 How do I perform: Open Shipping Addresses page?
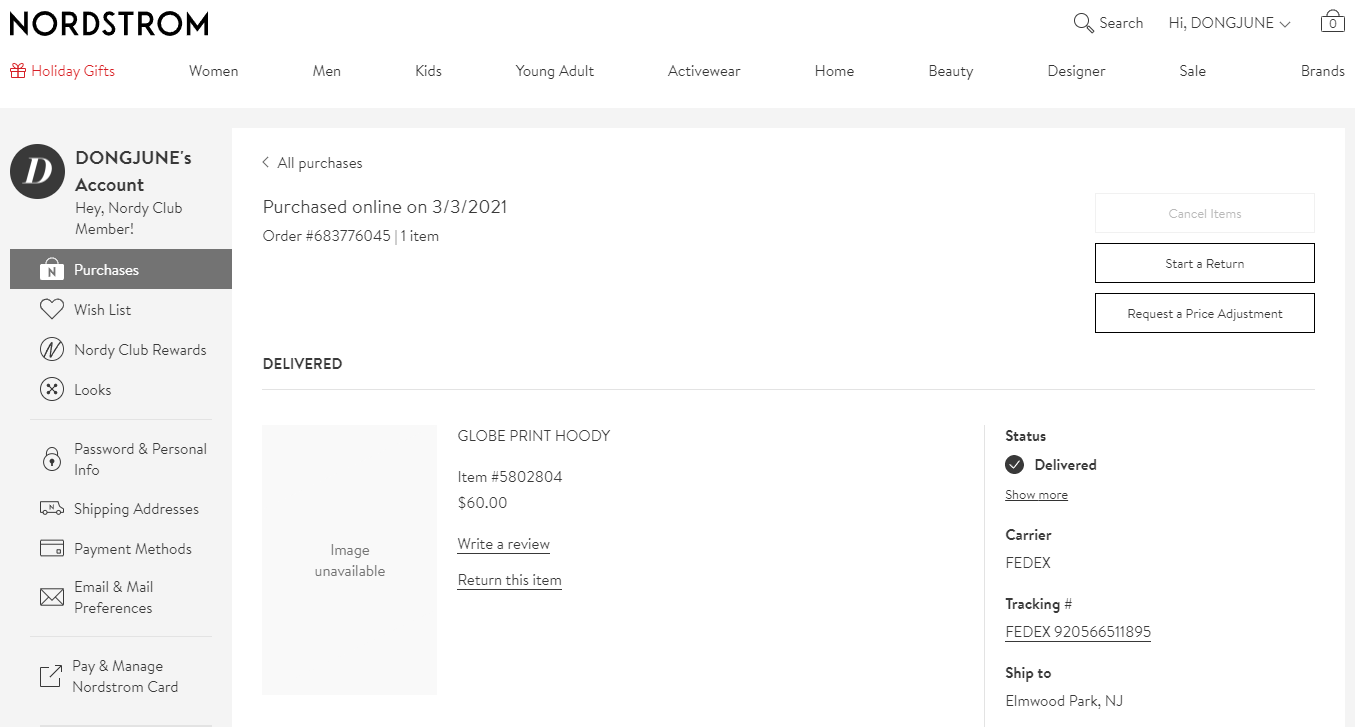(x=136, y=509)
